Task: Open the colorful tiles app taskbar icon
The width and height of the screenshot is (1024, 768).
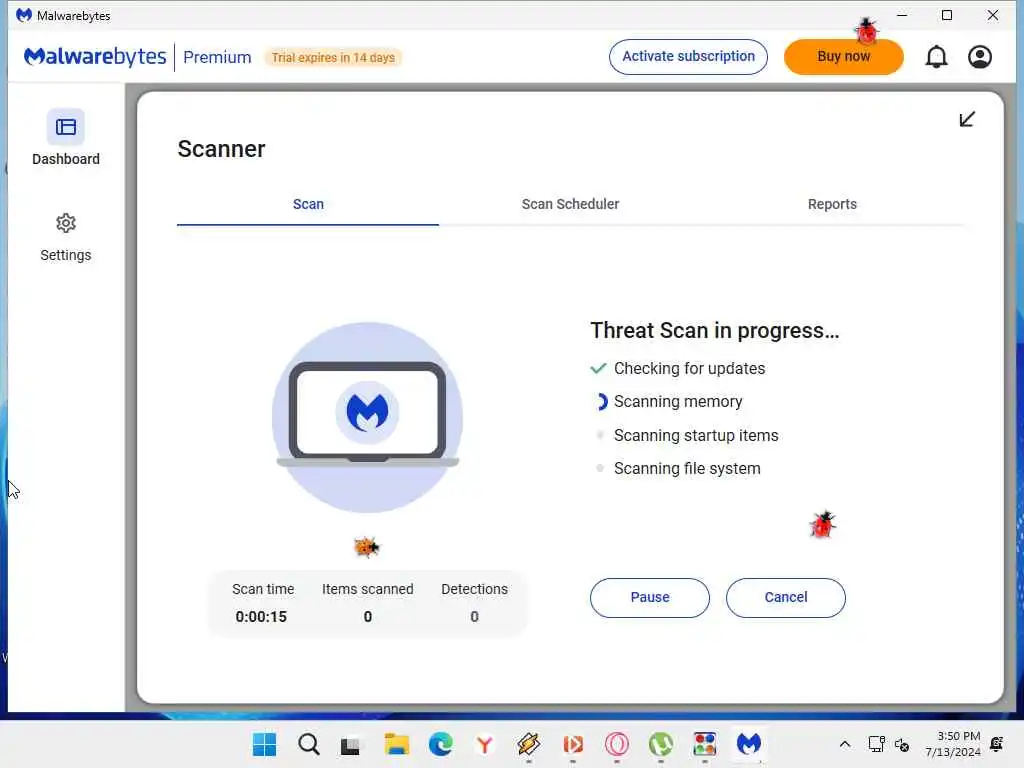Action: (705, 744)
